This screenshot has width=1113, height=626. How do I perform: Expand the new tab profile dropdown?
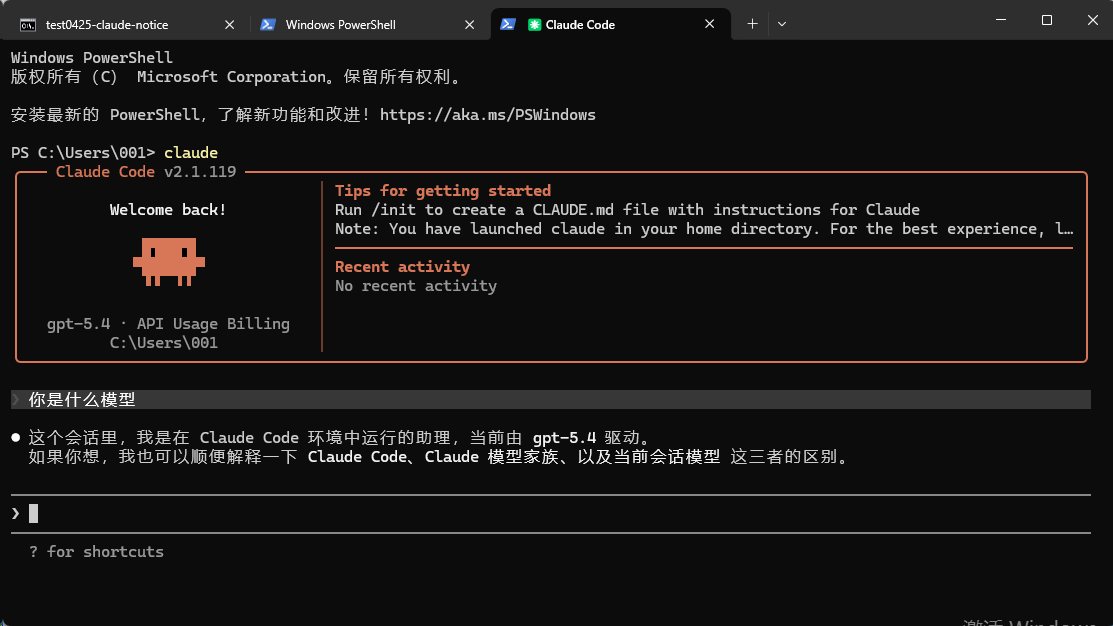point(782,24)
